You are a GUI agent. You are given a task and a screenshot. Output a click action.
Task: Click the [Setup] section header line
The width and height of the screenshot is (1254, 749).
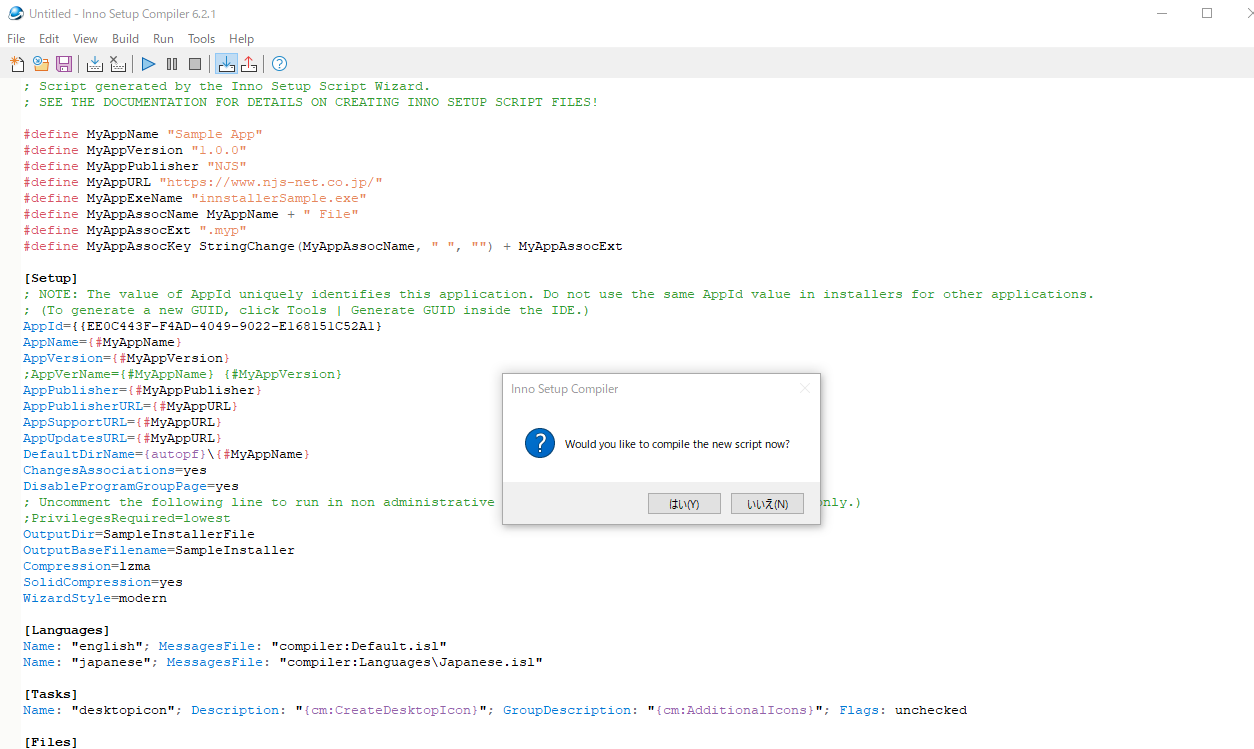(50, 278)
